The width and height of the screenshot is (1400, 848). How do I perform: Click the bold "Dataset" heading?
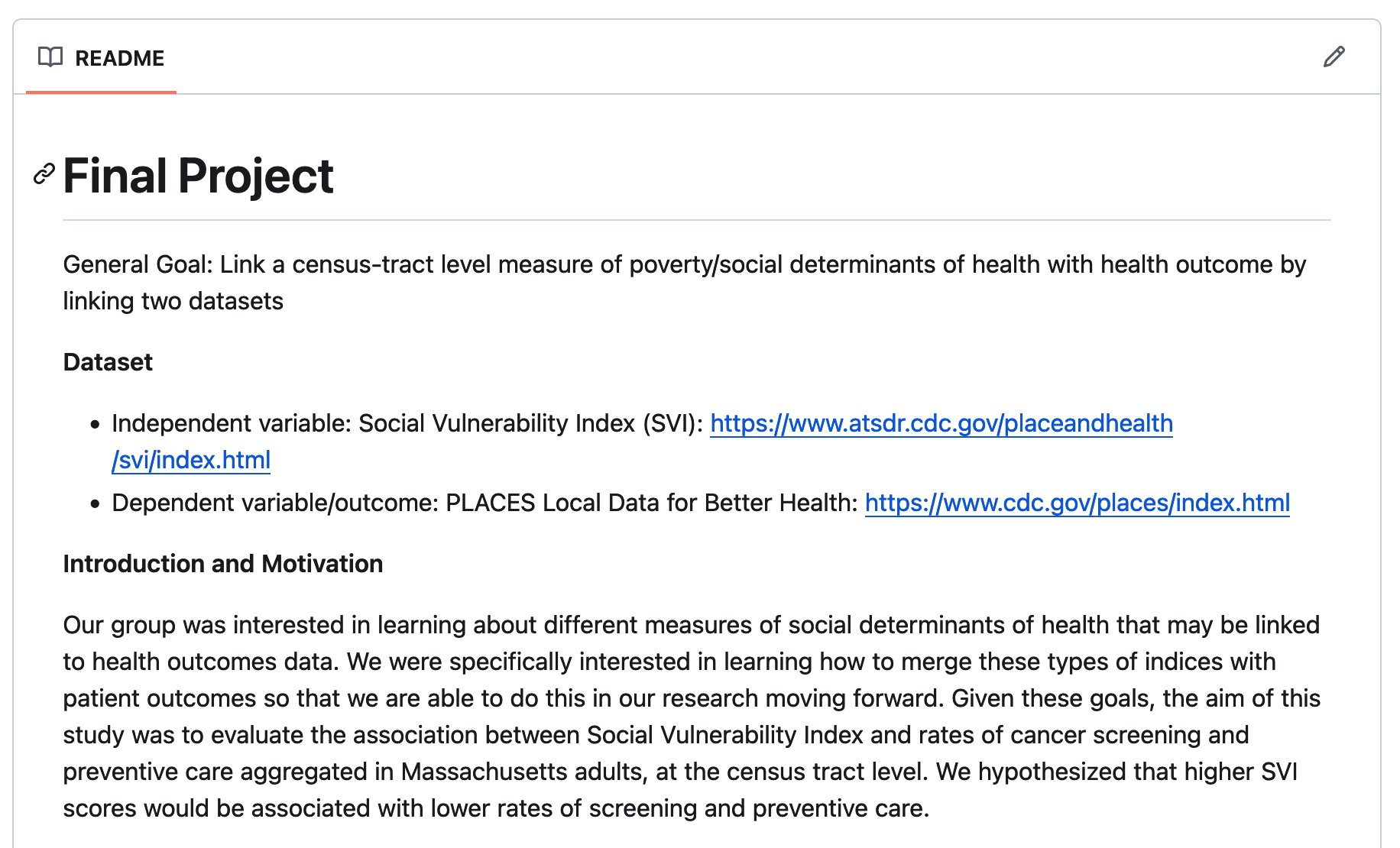[x=108, y=362]
